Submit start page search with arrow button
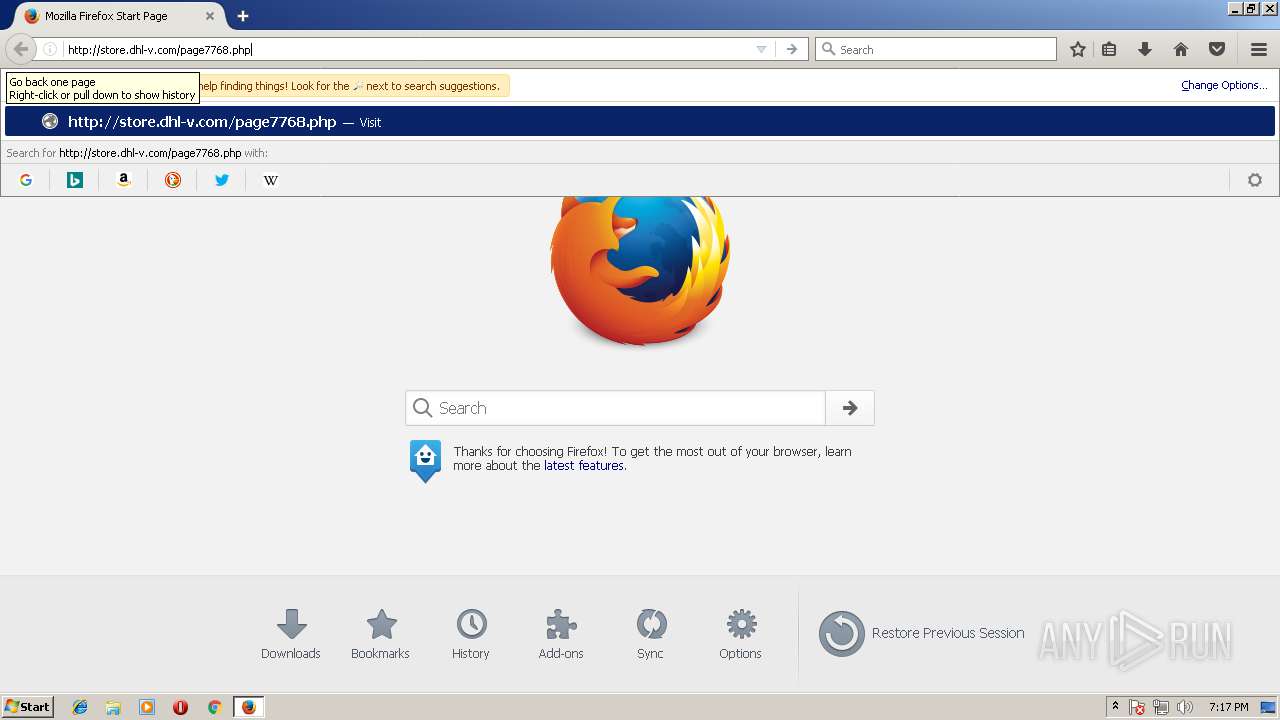1280x720 pixels. click(x=850, y=408)
